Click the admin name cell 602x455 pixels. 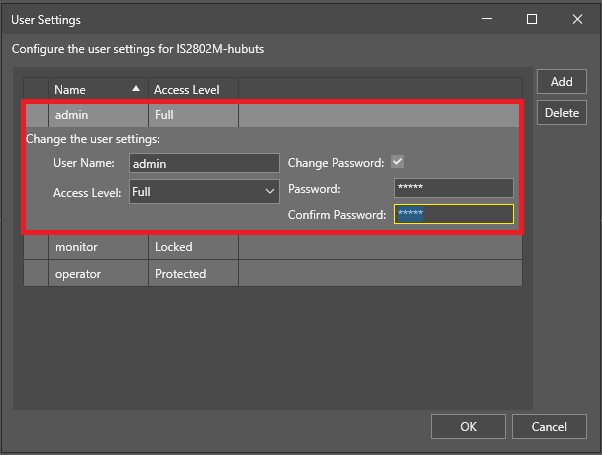pyautogui.click(x=98, y=116)
